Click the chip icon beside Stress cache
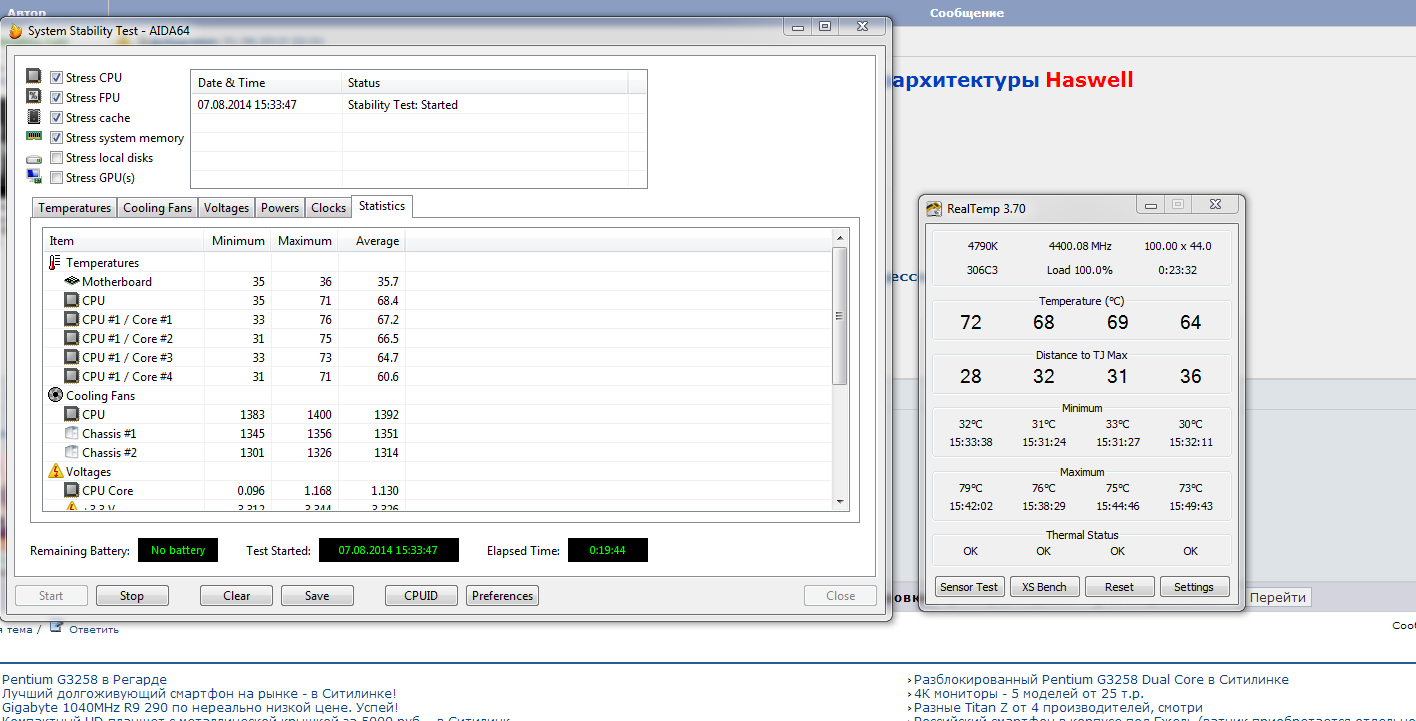This screenshot has height=721, width=1416. (x=34, y=117)
